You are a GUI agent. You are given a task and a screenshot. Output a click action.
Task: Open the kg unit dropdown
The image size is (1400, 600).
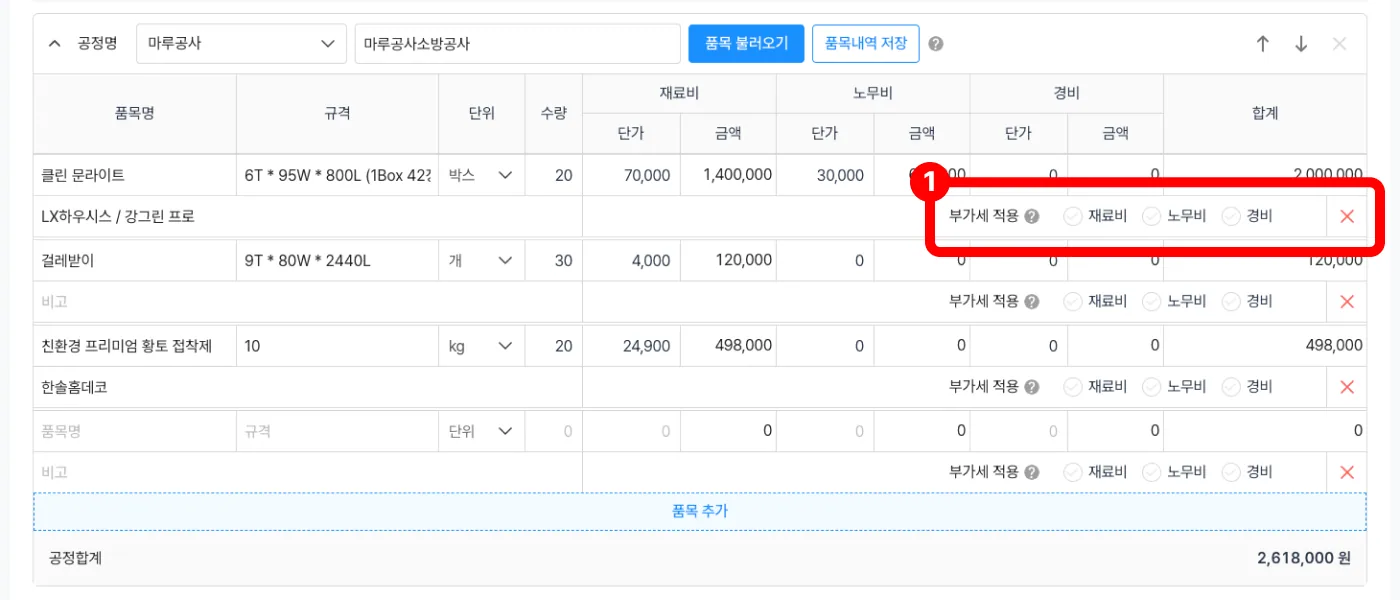point(480,345)
